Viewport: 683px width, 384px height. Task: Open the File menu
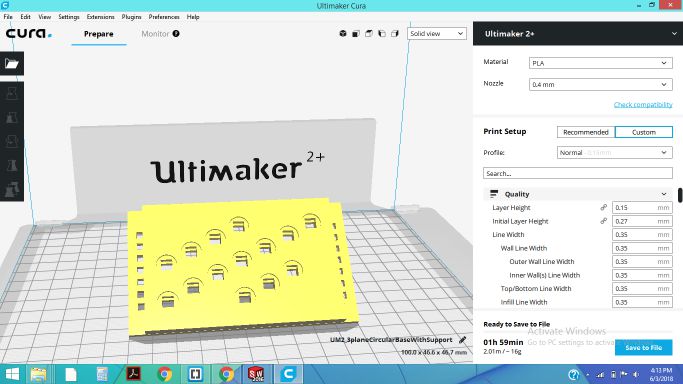[x=8, y=17]
